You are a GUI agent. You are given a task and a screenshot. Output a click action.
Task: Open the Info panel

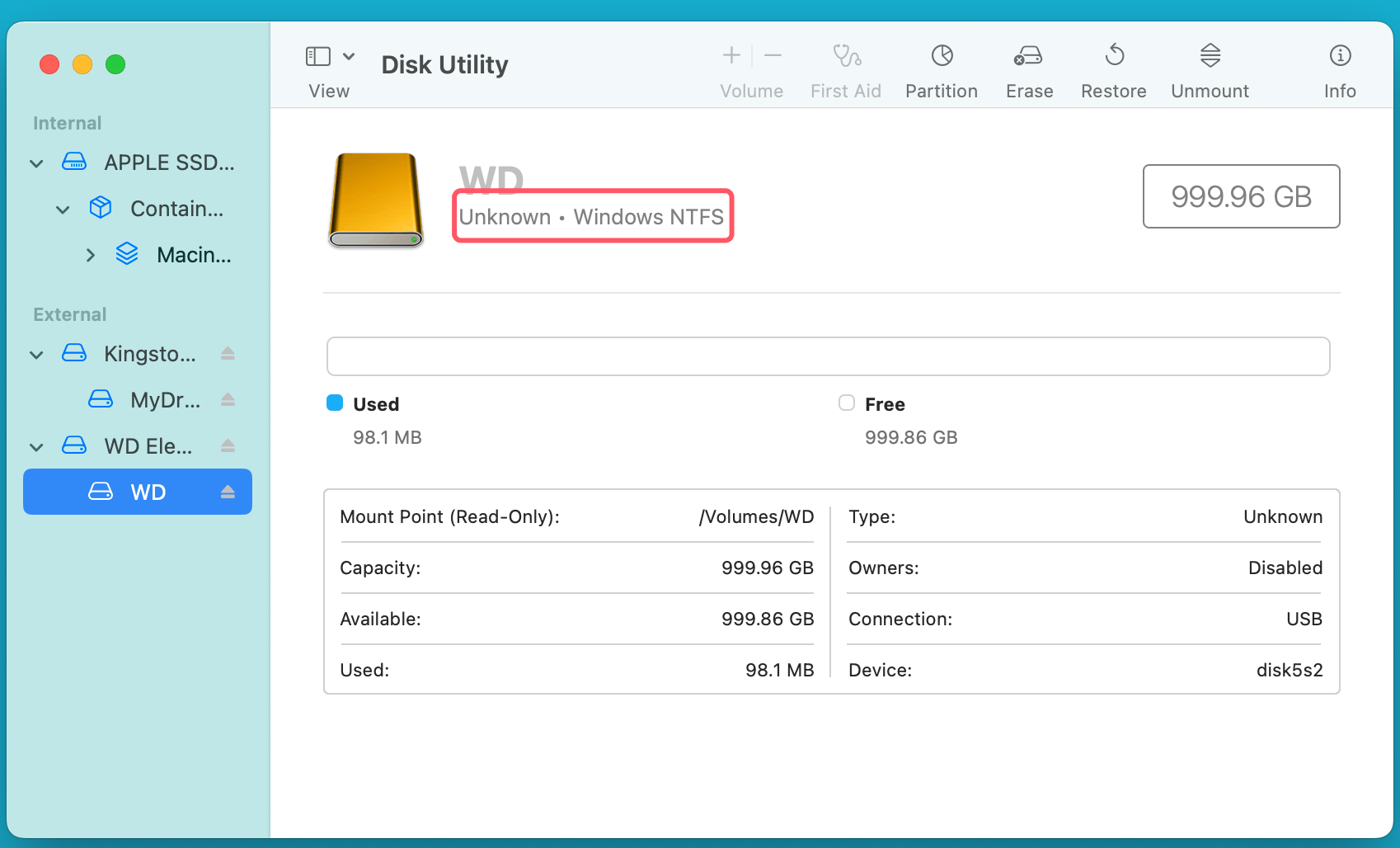(1340, 56)
